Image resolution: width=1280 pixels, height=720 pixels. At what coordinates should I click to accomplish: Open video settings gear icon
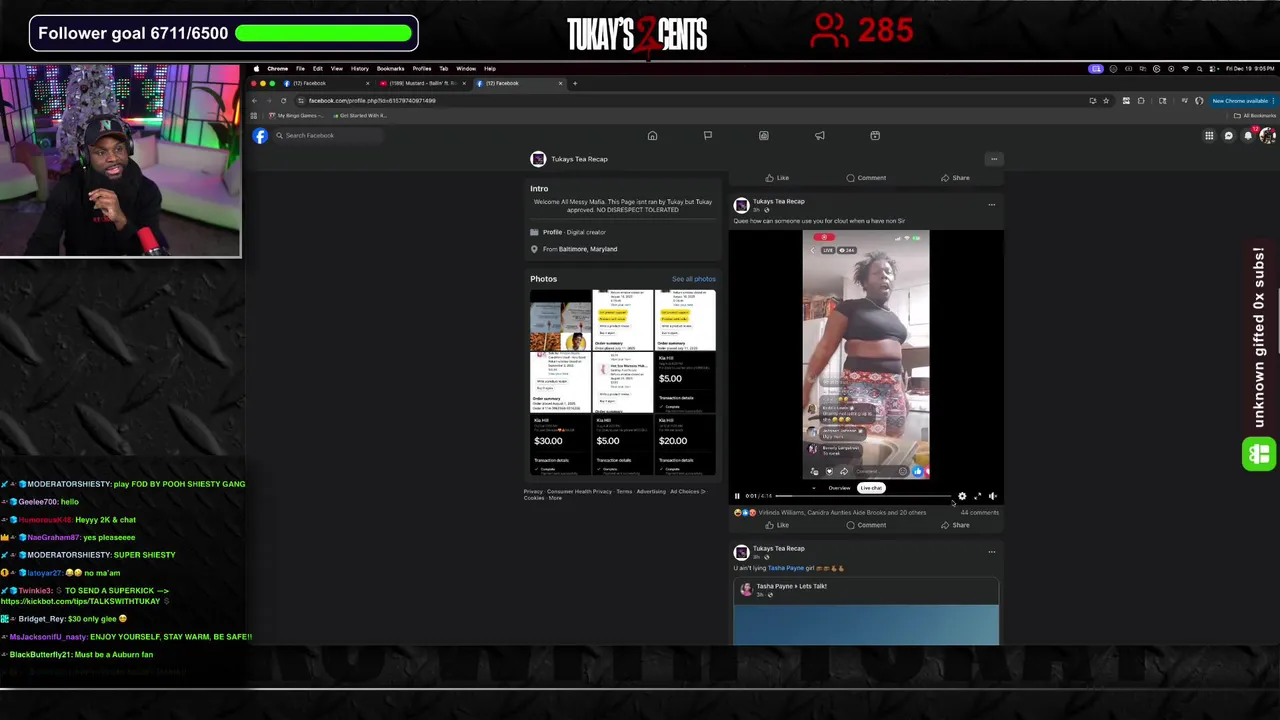pyautogui.click(x=962, y=496)
